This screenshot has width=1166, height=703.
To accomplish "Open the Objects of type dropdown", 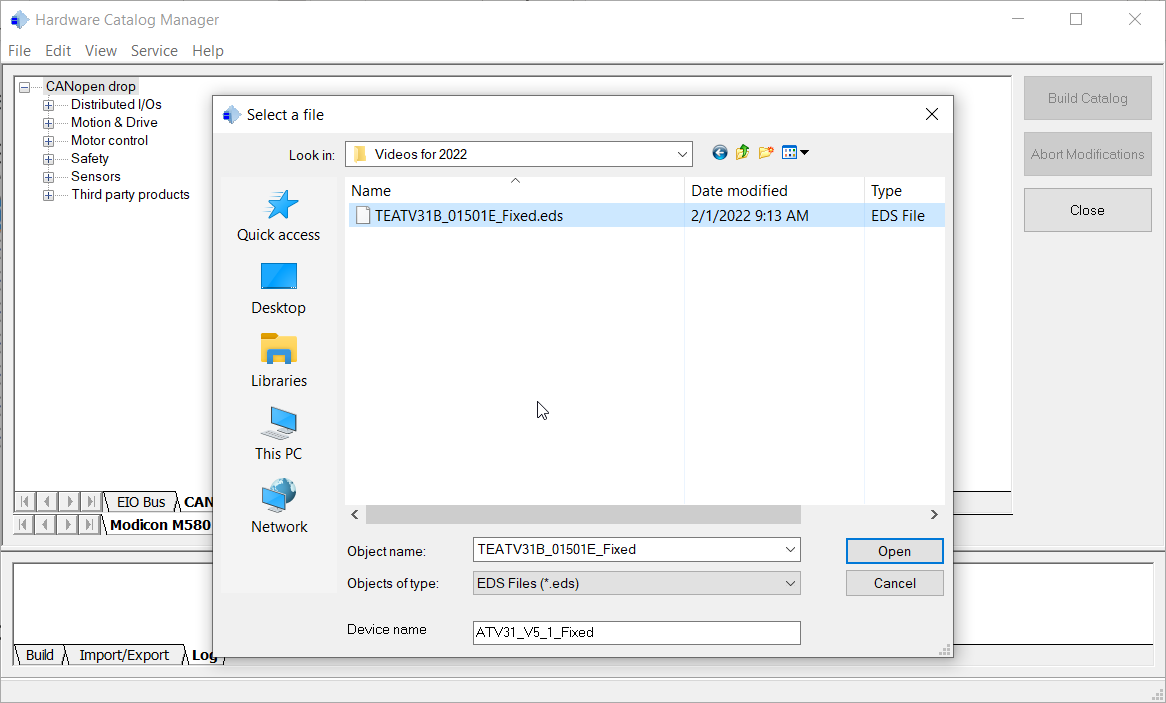I will [790, 583].
